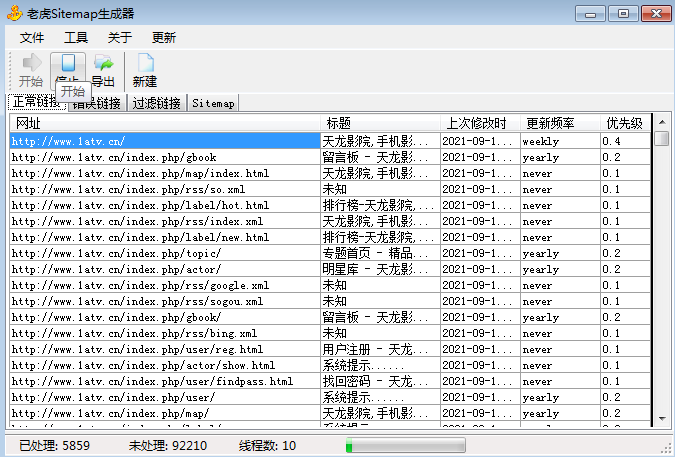Open the 关于 (About) menu
The image size is (675, 457).
pyautogui.click(x=120, y=38)
